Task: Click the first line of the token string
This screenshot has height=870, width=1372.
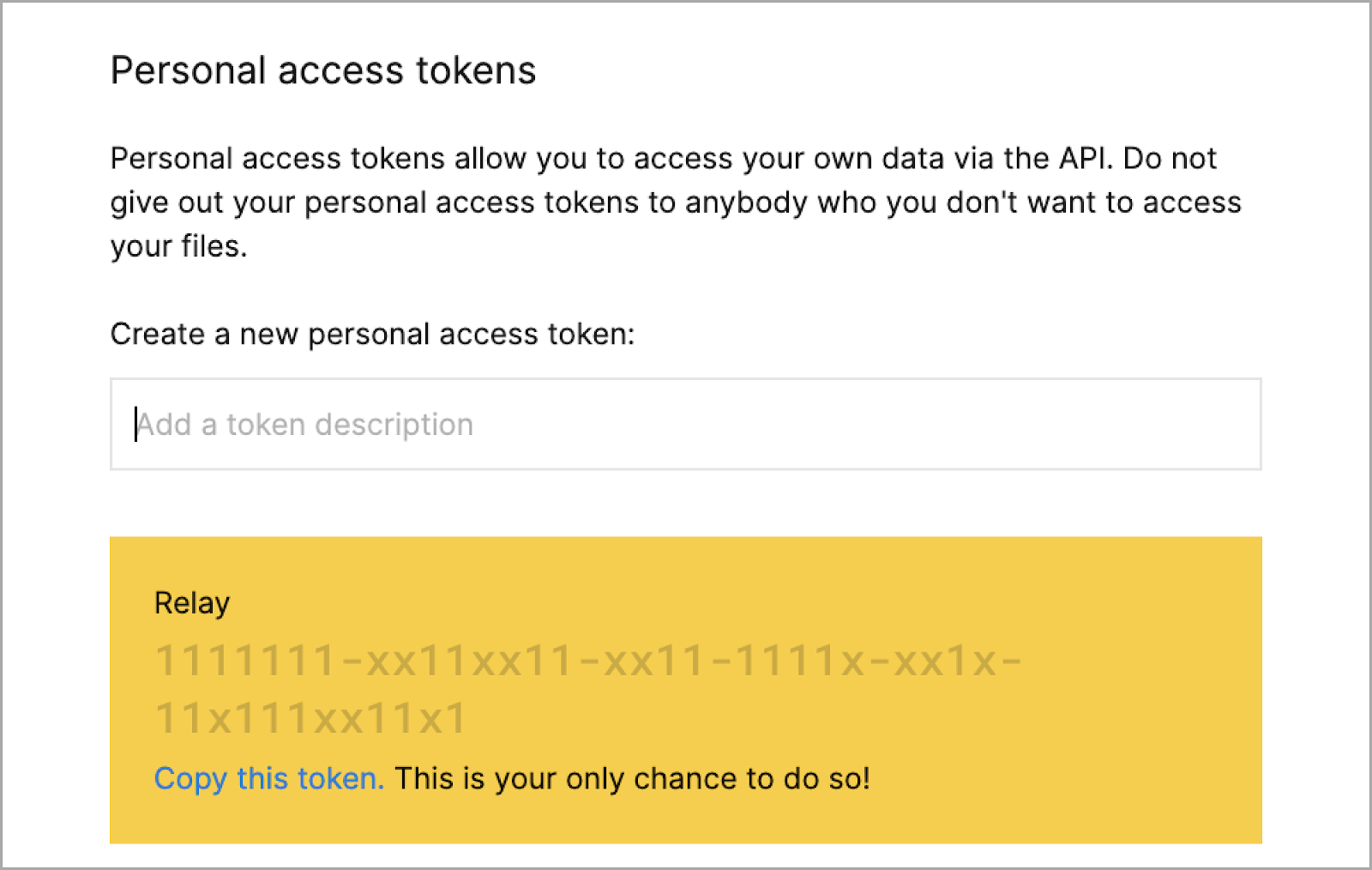Action: 588,661
